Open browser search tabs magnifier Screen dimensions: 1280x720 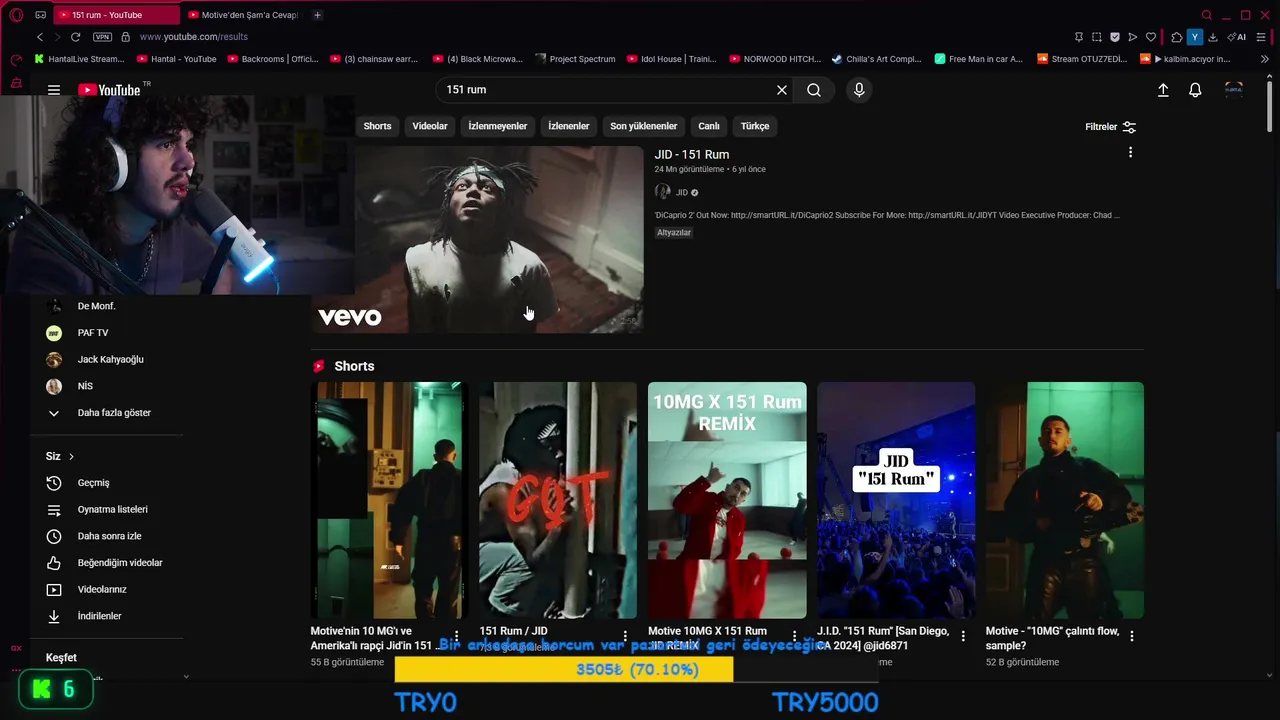coord(1207,15)
